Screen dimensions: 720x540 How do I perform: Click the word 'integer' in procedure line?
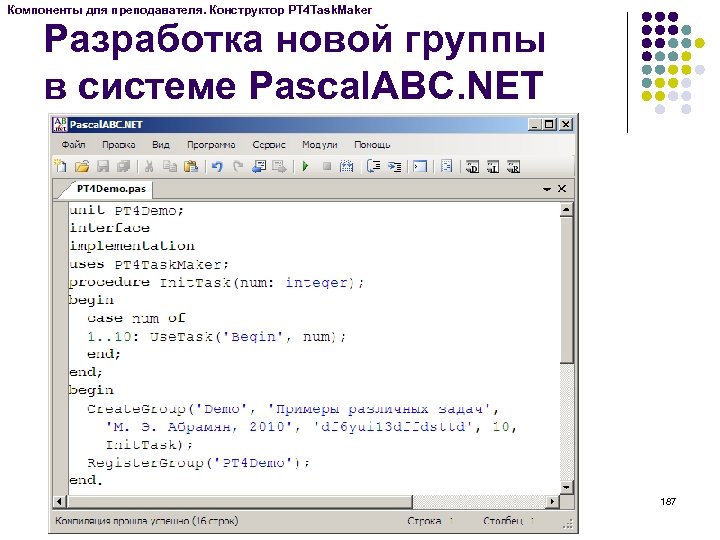(x=317, y=282)
